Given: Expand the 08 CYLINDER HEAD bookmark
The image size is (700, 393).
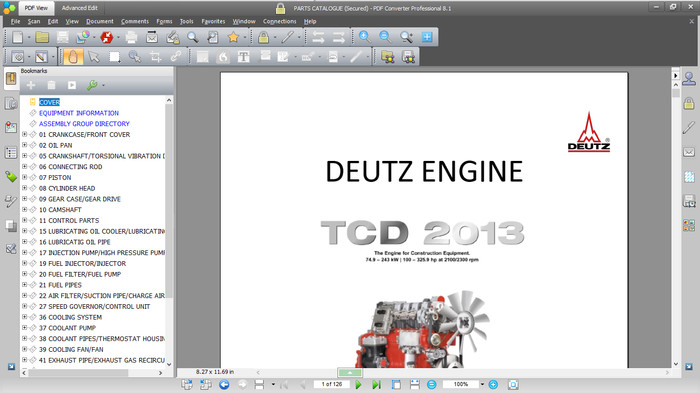Looking at the screenshot, I should click(25, 188).
